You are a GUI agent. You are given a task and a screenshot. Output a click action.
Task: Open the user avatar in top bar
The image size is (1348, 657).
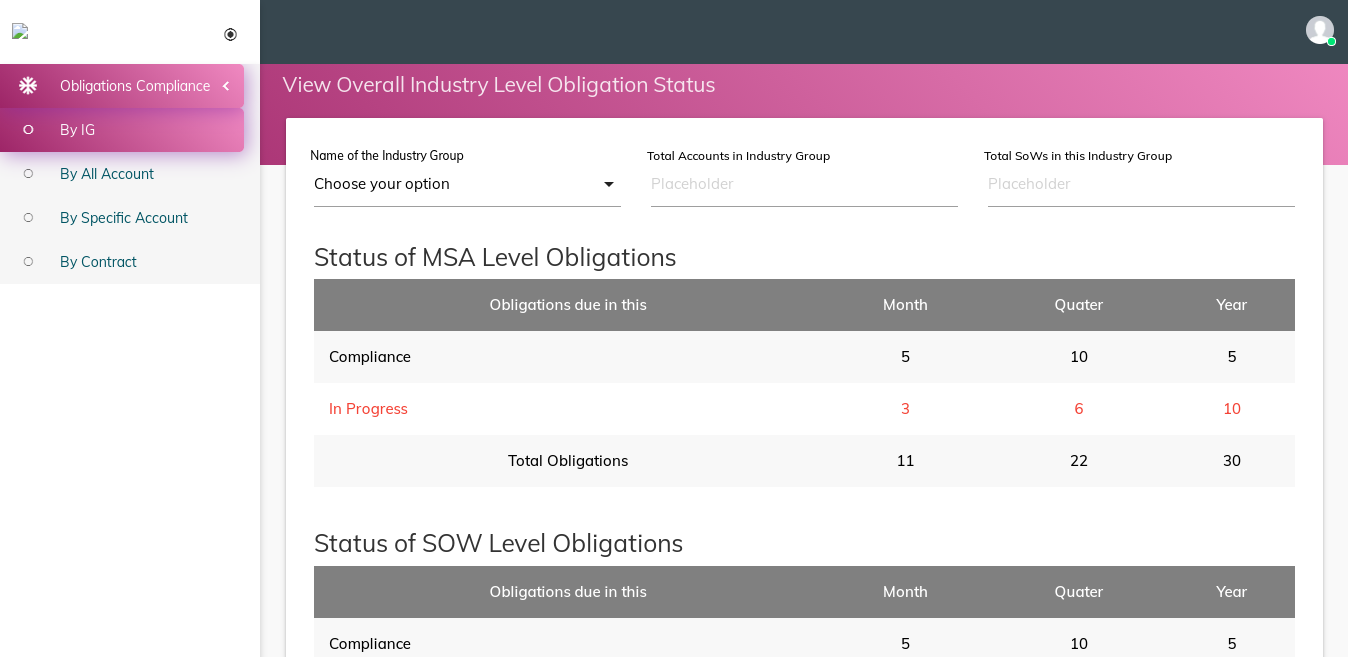coord(1319,30)
